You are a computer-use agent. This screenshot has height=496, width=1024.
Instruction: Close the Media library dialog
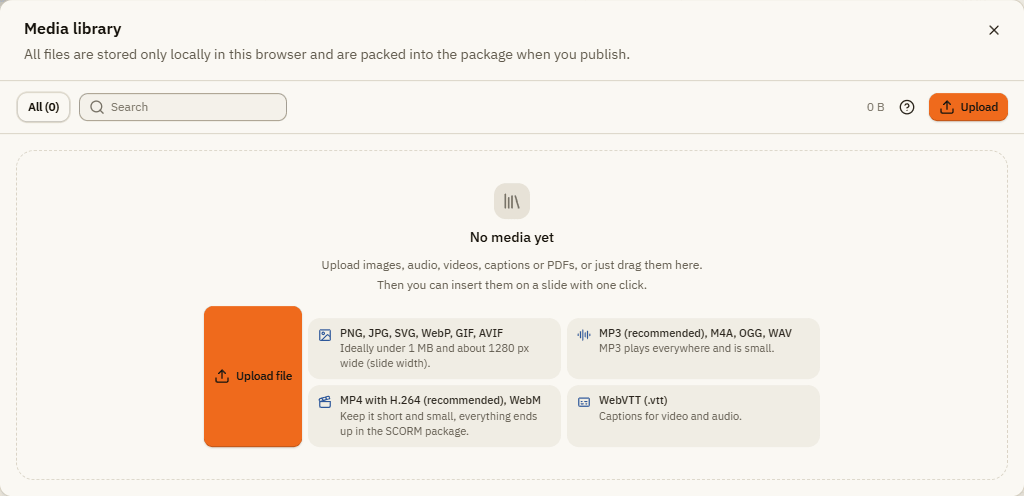pos(993,30)
